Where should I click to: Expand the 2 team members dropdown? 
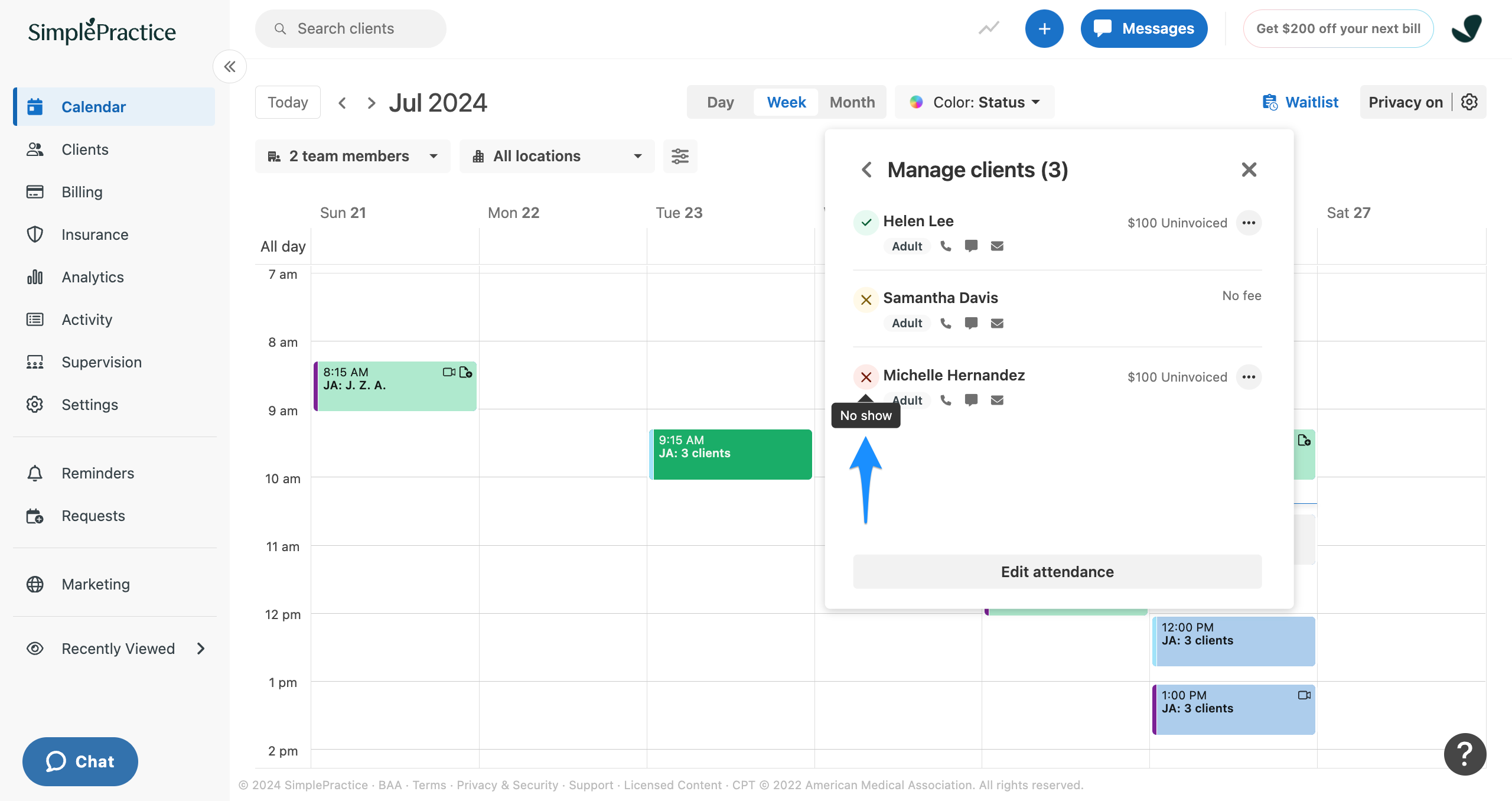353,156
